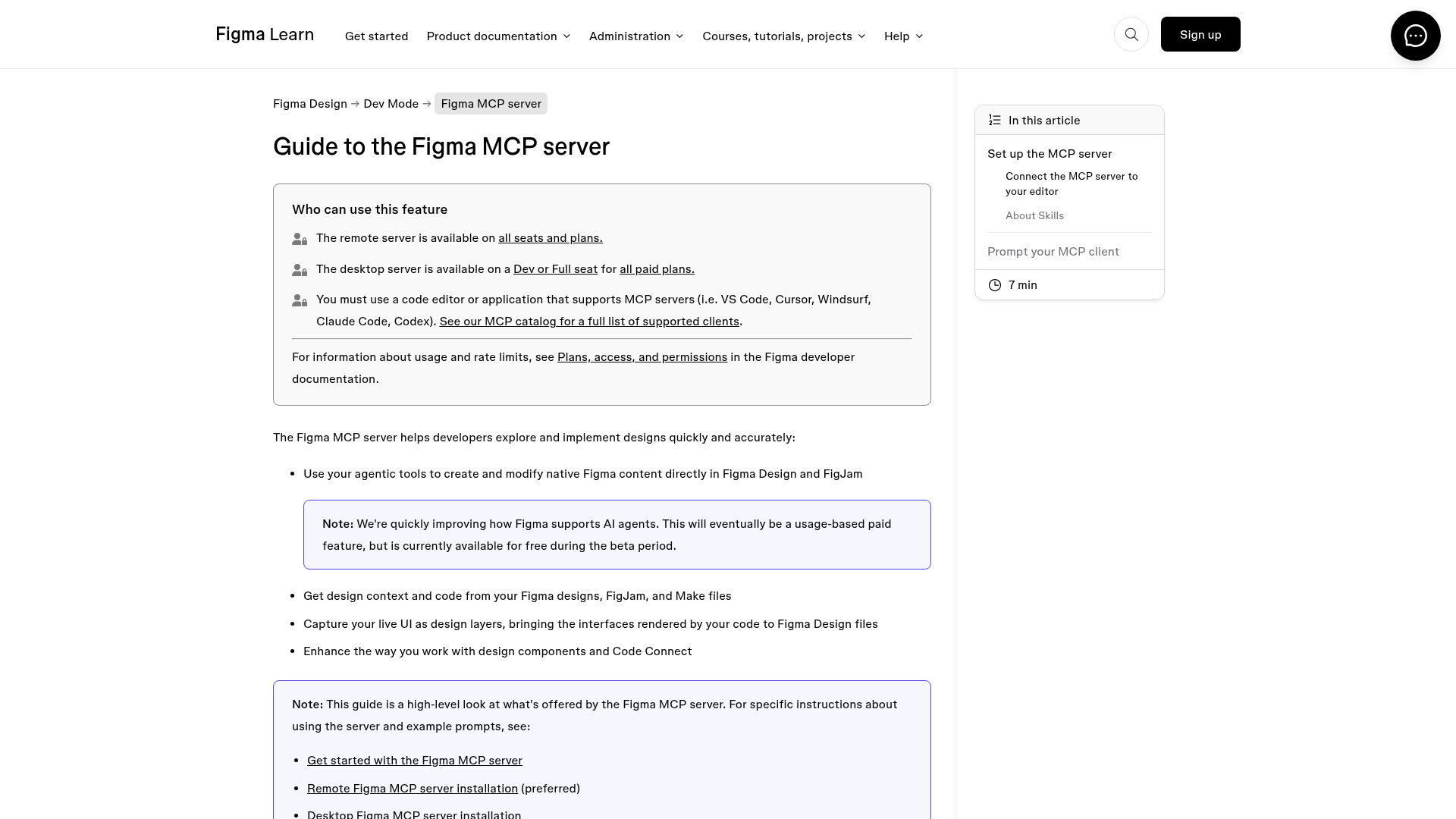Navigate to Figma Design breadcrumb
The height and width of the screenshot is (819, 1456).
310,104
